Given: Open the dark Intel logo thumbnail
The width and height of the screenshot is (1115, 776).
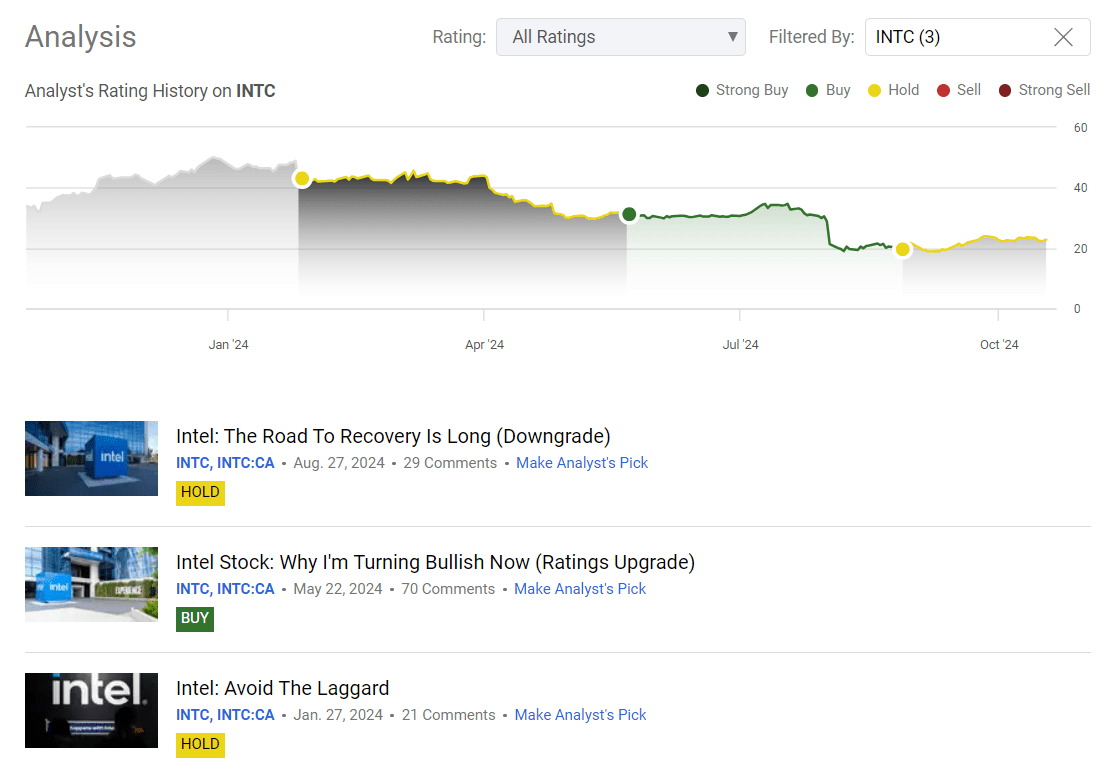Looking at the screenshot, I should coord(91,710).
